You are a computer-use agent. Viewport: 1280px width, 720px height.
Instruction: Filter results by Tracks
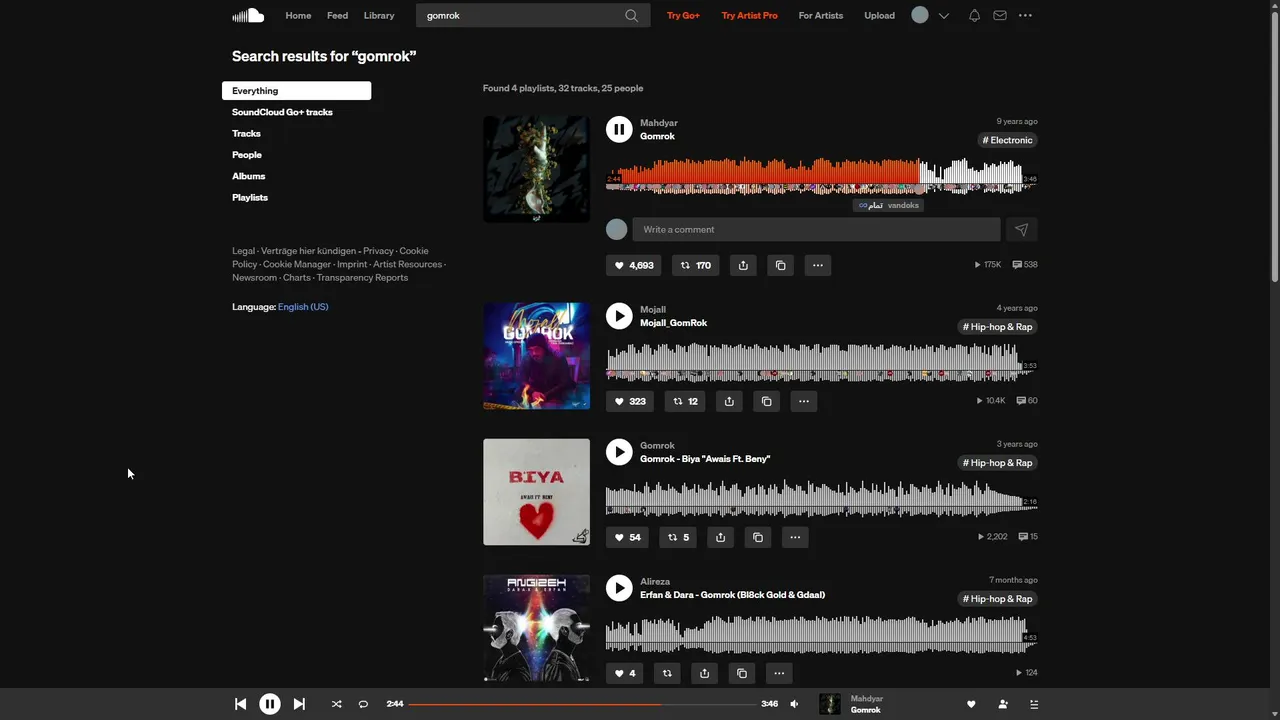(246, 133)
